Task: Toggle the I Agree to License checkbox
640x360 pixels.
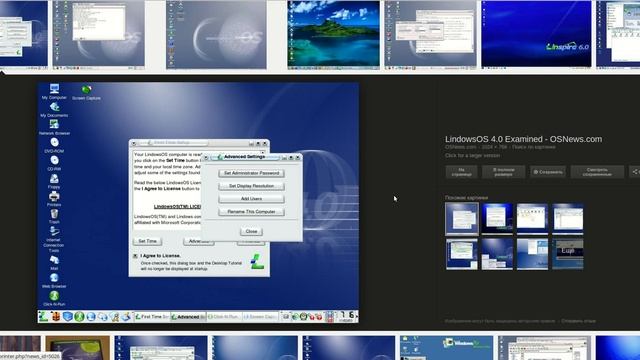Action: point(135,256)
